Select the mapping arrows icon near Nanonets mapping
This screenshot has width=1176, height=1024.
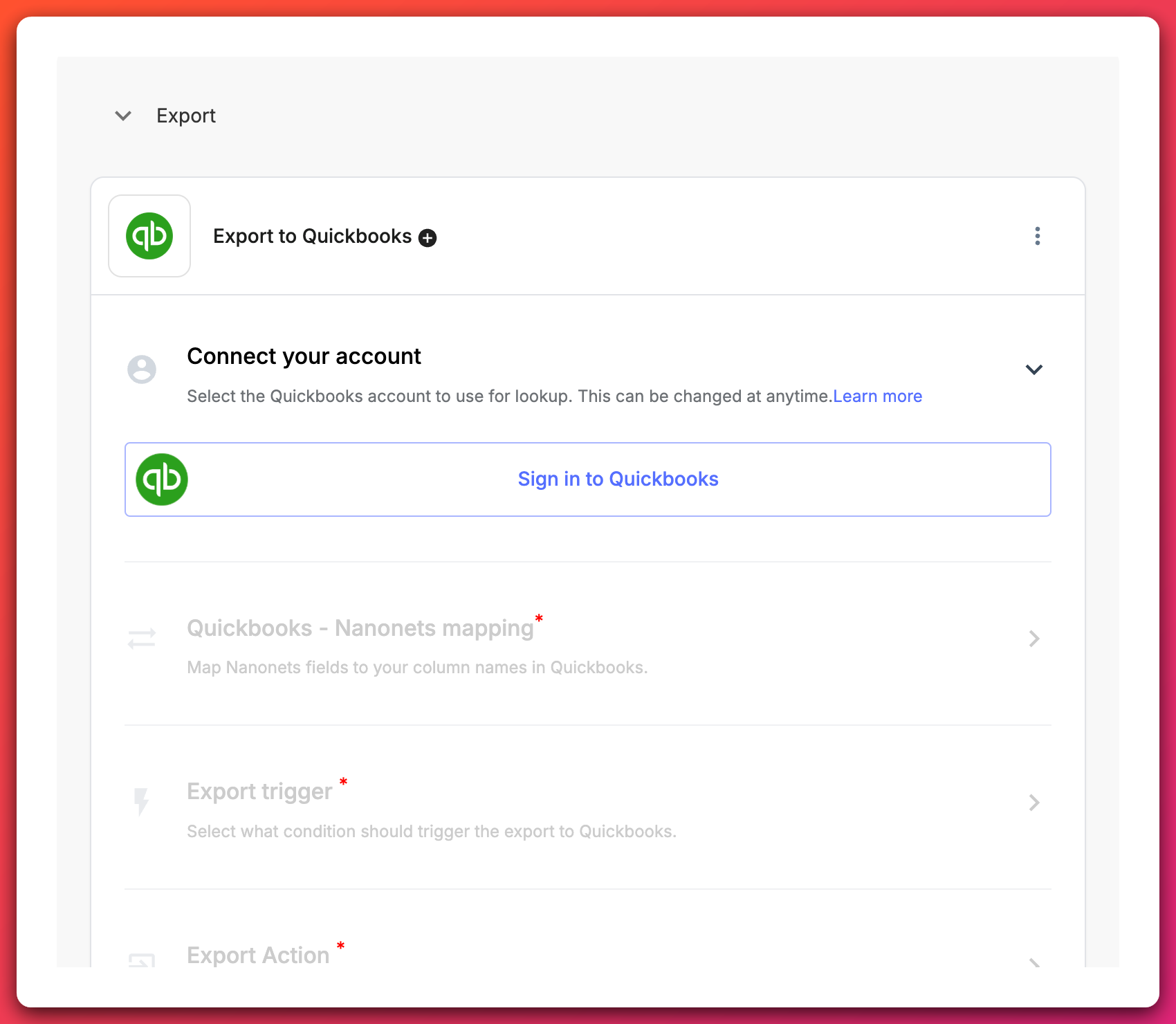(142, 638)
